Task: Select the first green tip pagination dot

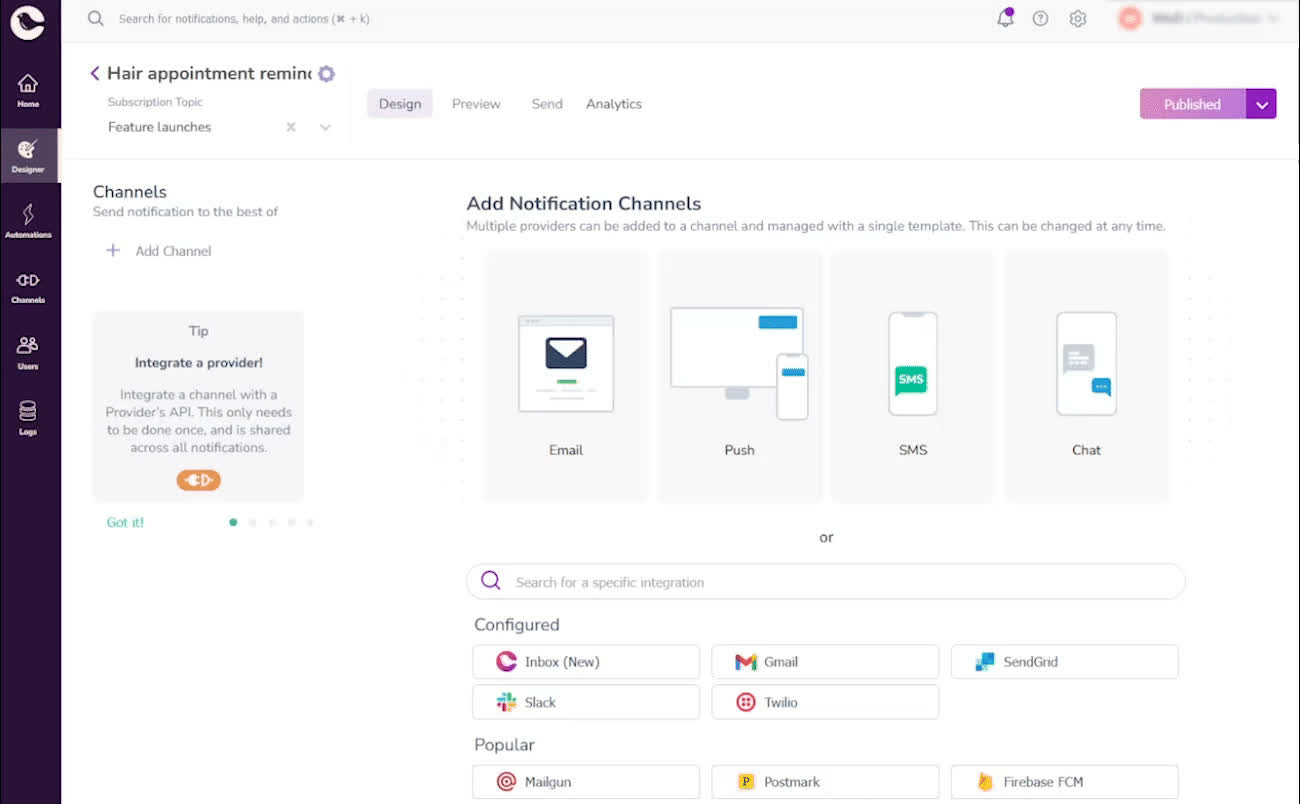Action: click(x=233, y=522)
